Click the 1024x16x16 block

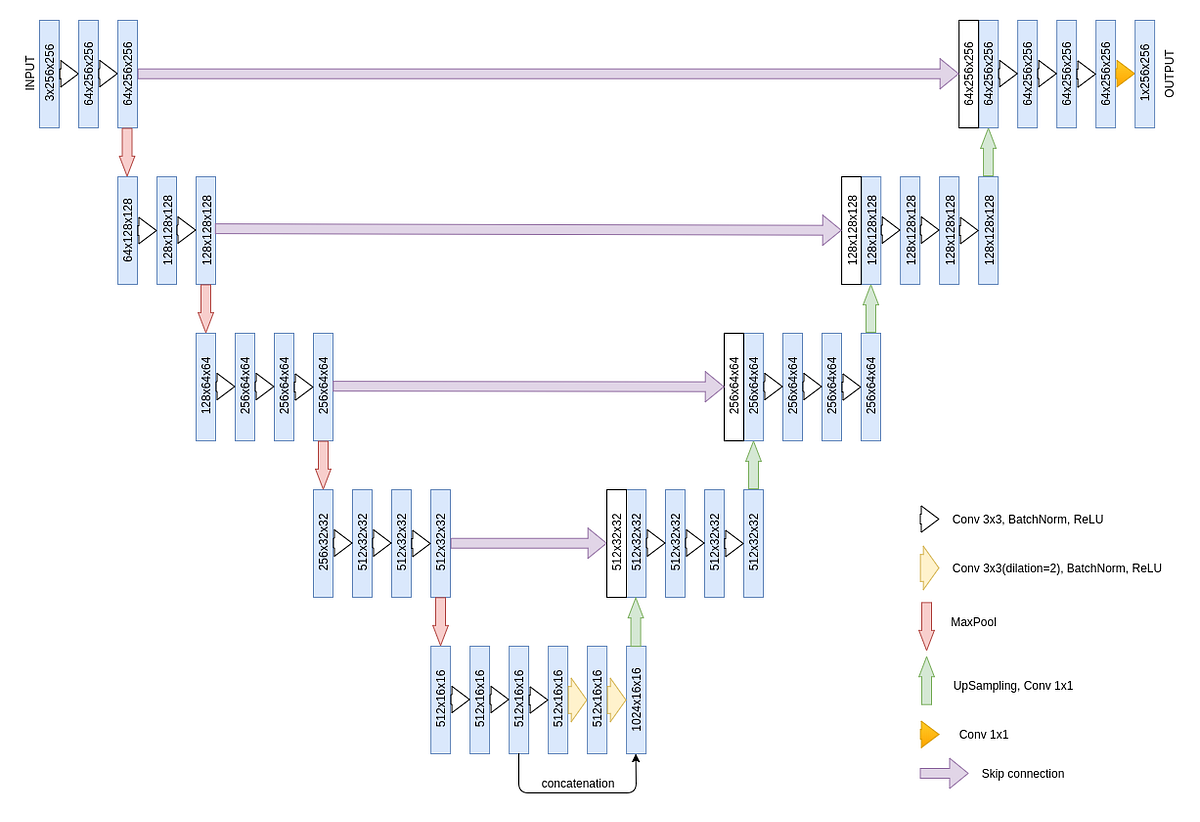click(x=636, y=700)
